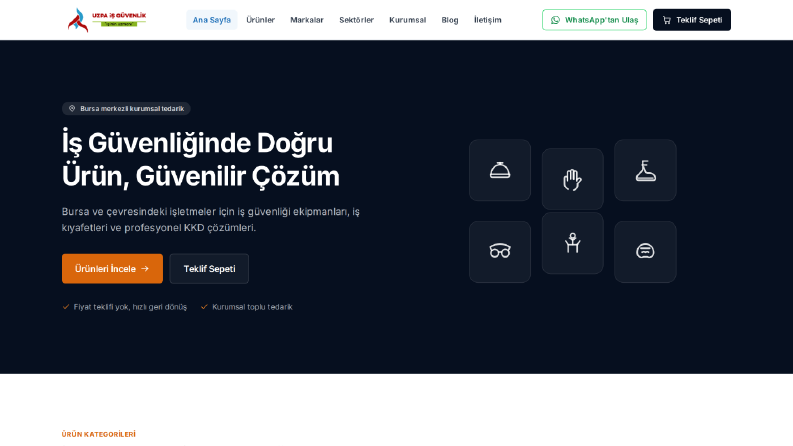Select the safety glasses tile
The height and width of the screenshot is (446, 793).
(x=500, y=251)
